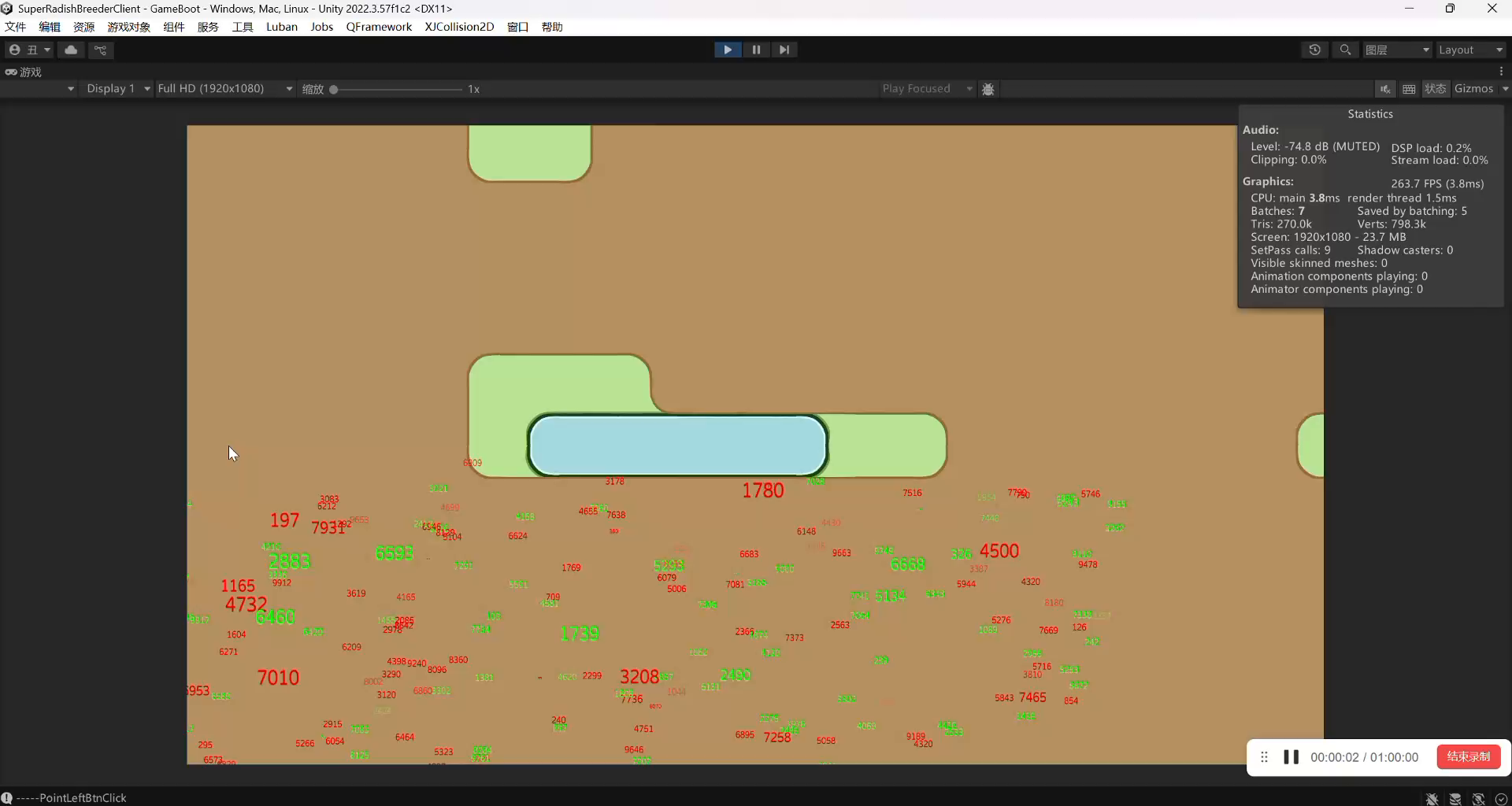Open the Layout dropdown
The image size is (1512, 806).
coord(1469,50)
